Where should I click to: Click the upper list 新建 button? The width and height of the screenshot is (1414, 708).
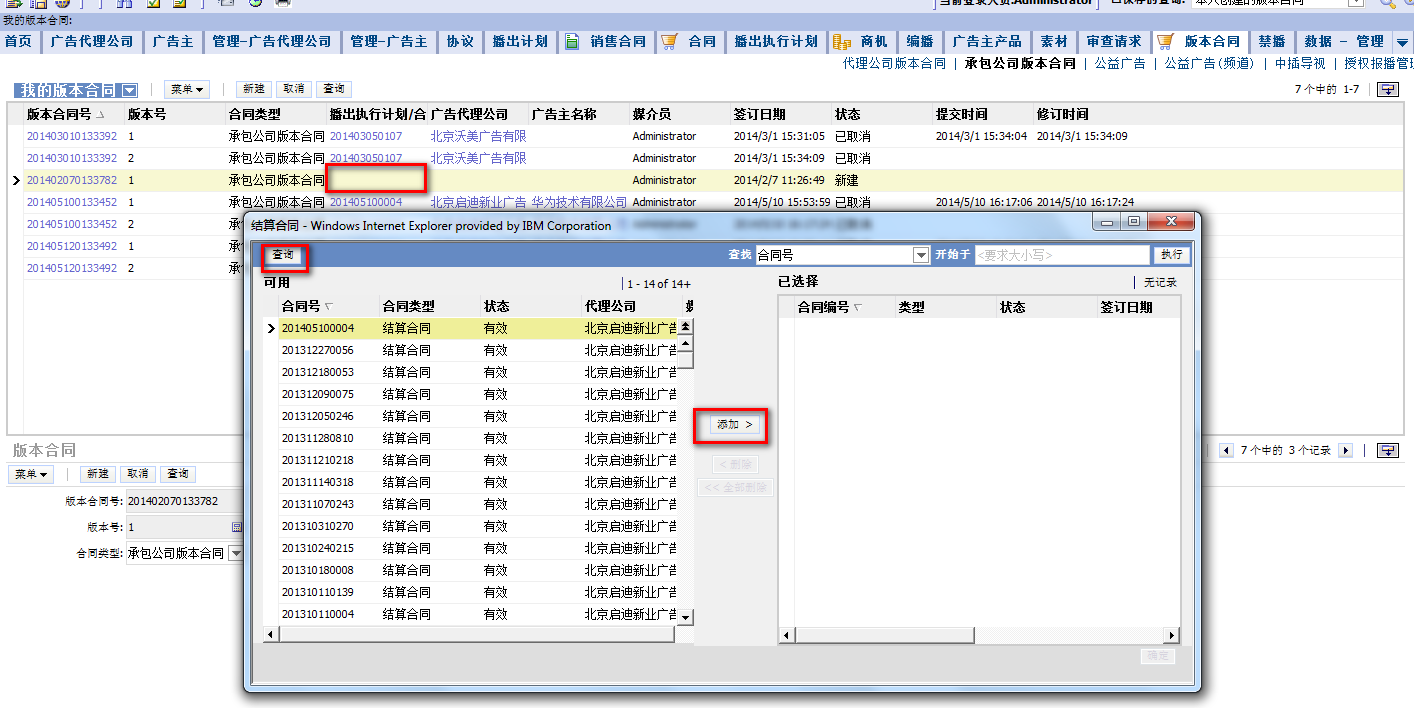(254, 89)
